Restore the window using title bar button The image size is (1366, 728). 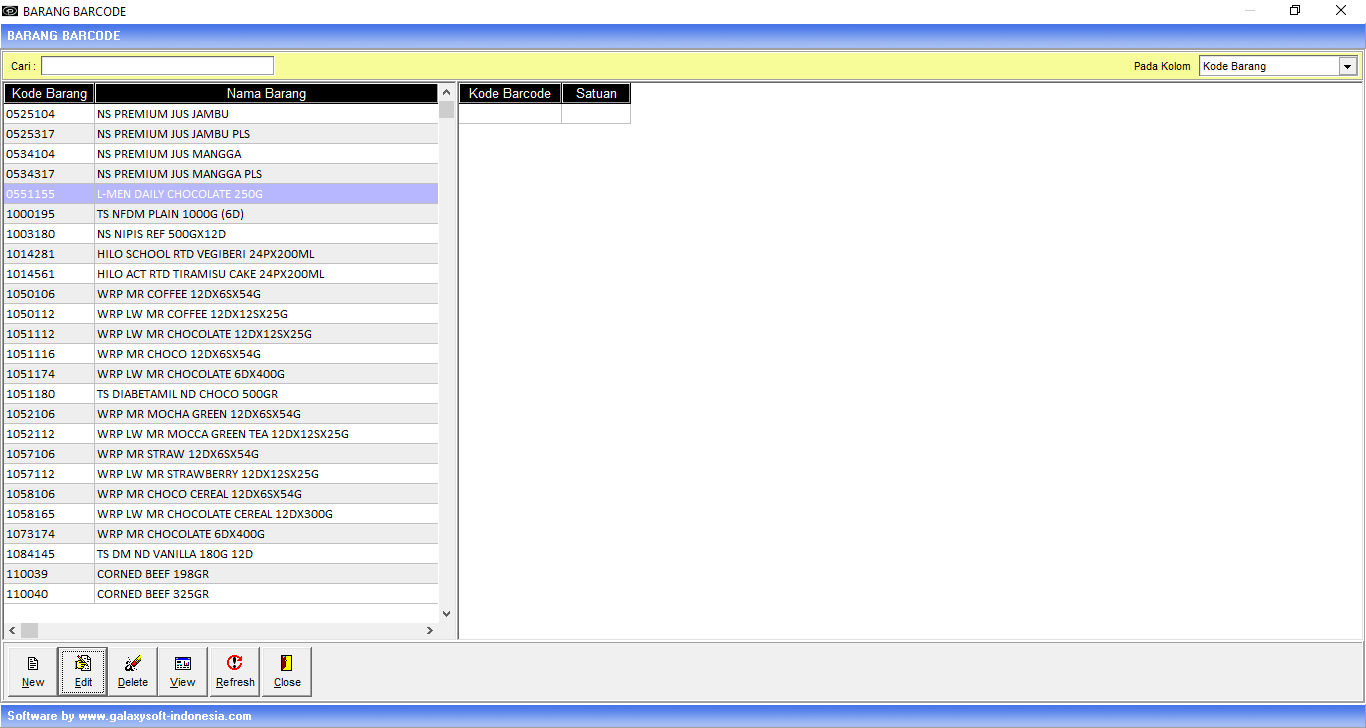point(1295,11)
